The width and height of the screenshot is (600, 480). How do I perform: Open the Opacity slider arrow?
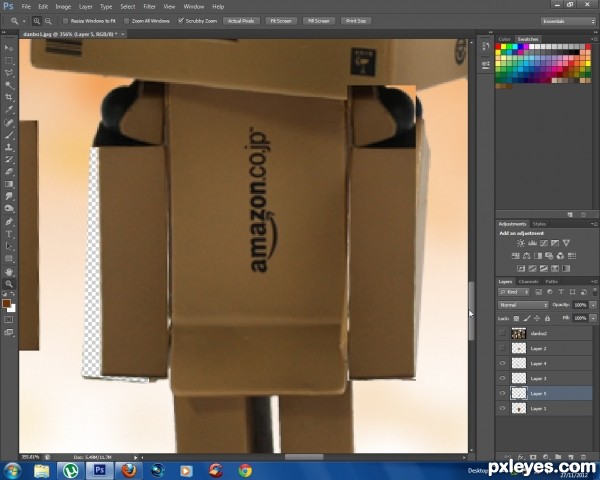coord(593,305)
